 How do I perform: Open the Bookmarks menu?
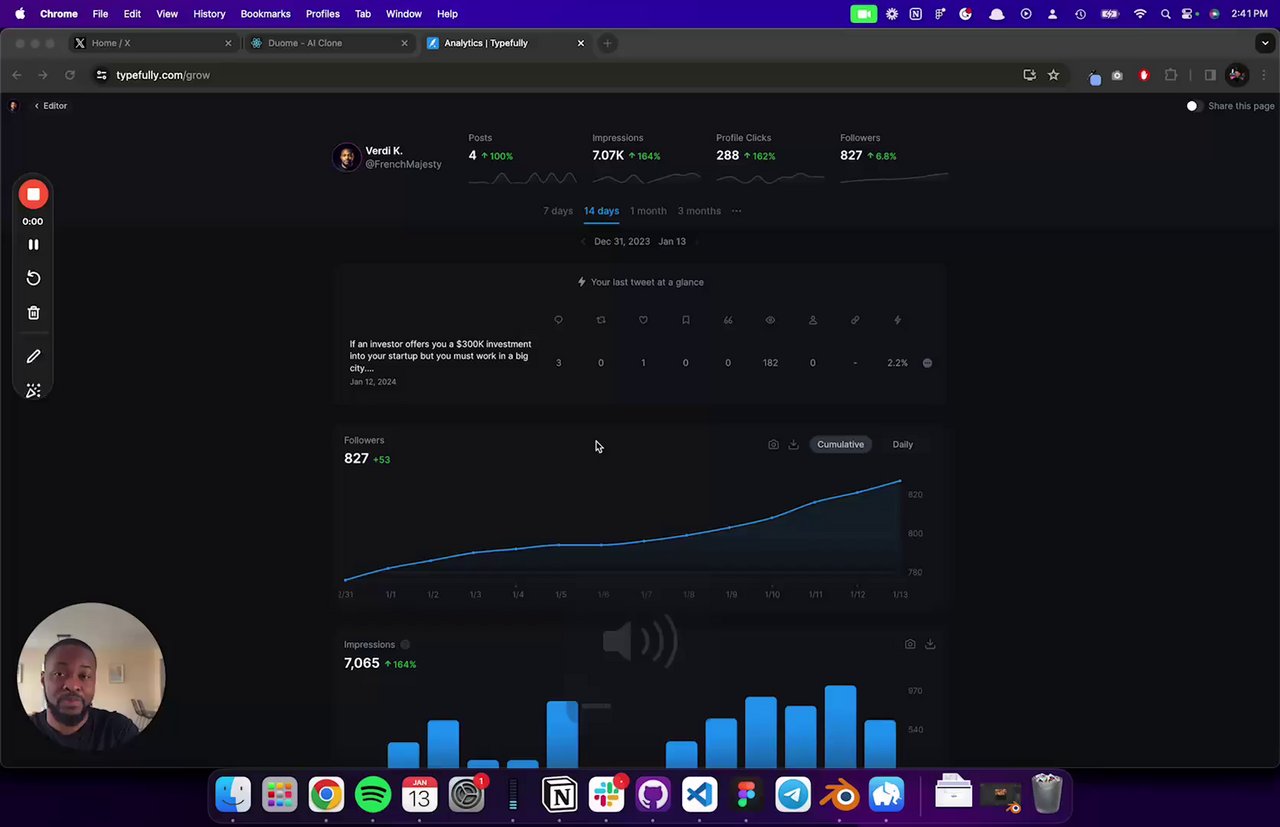(x=265, y=14)
